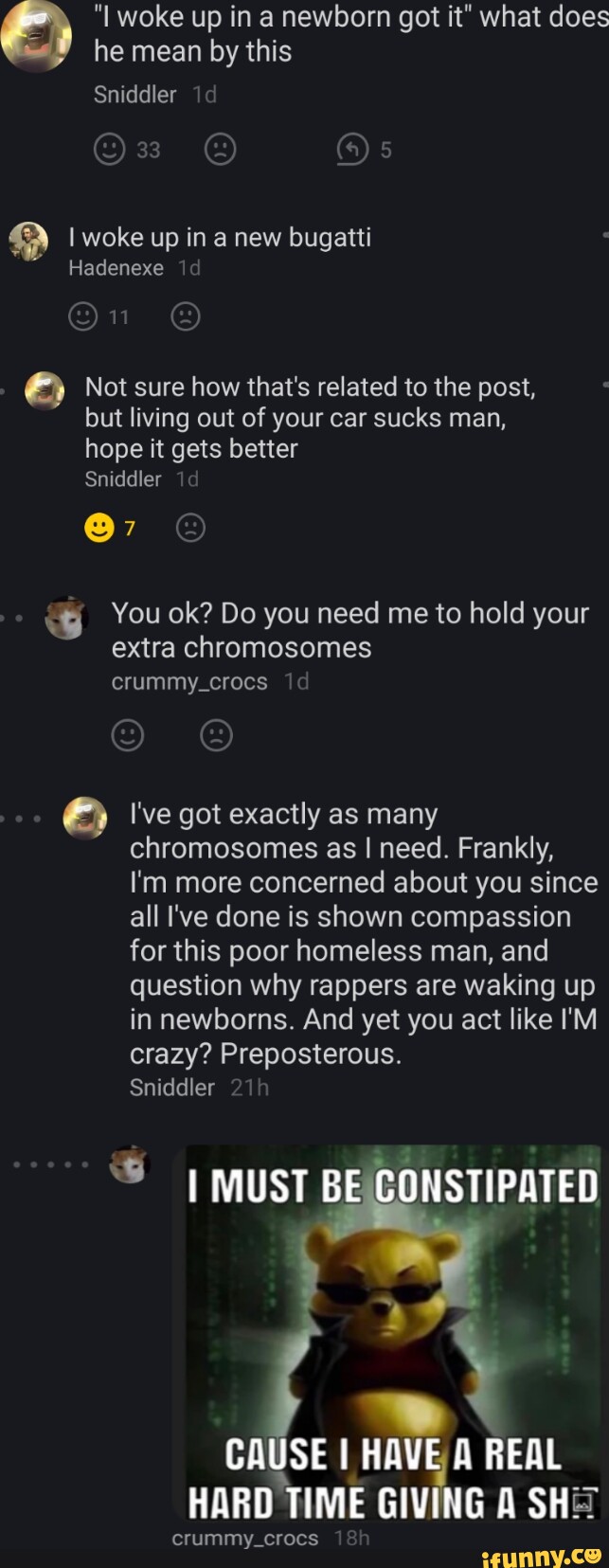
Task: Frown-react to the "extra chromosomes" comment
Action: pyautogui.click(x=217, y=735)
